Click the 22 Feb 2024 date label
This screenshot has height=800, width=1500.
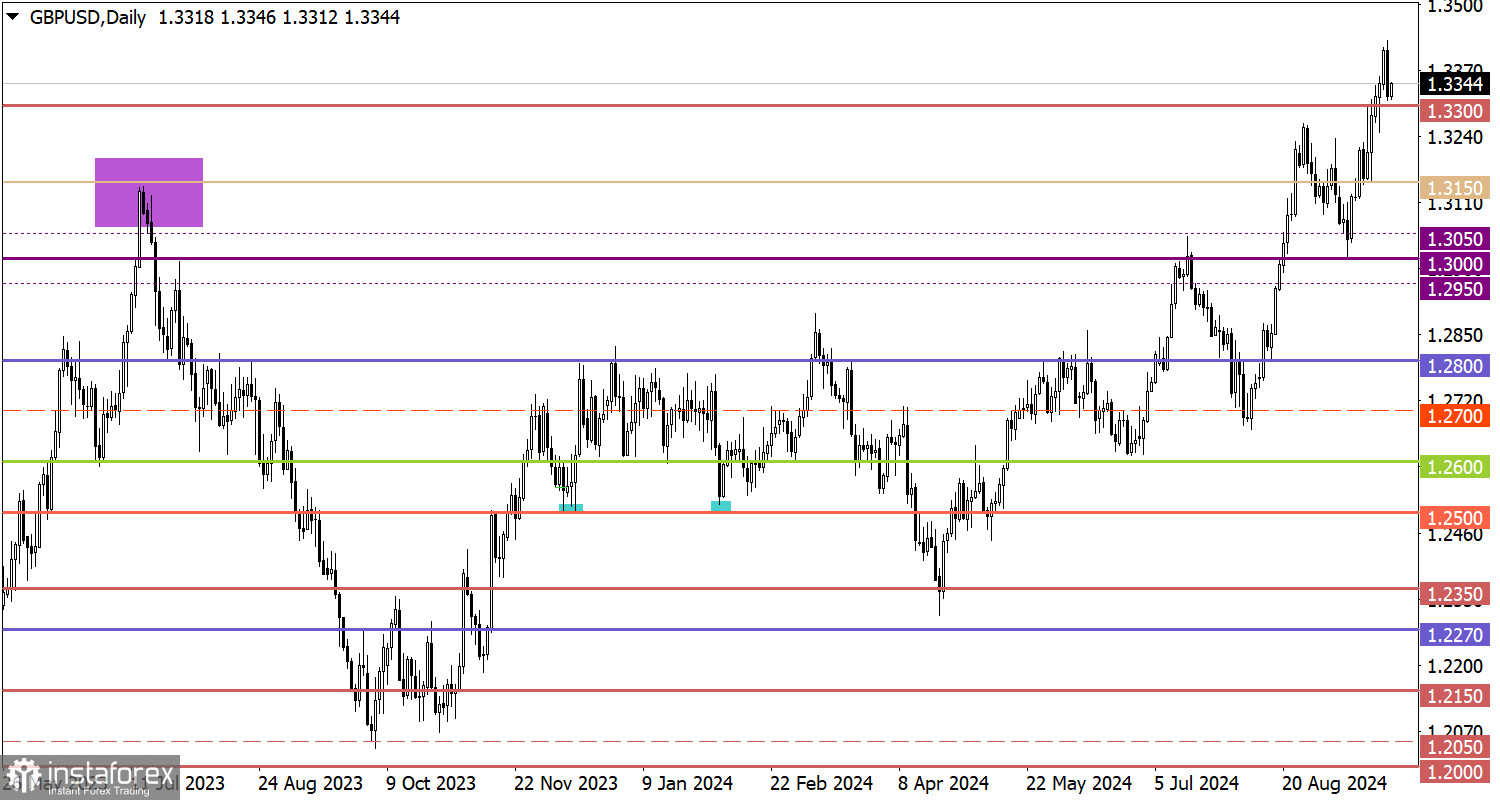(x=824, y=782)
